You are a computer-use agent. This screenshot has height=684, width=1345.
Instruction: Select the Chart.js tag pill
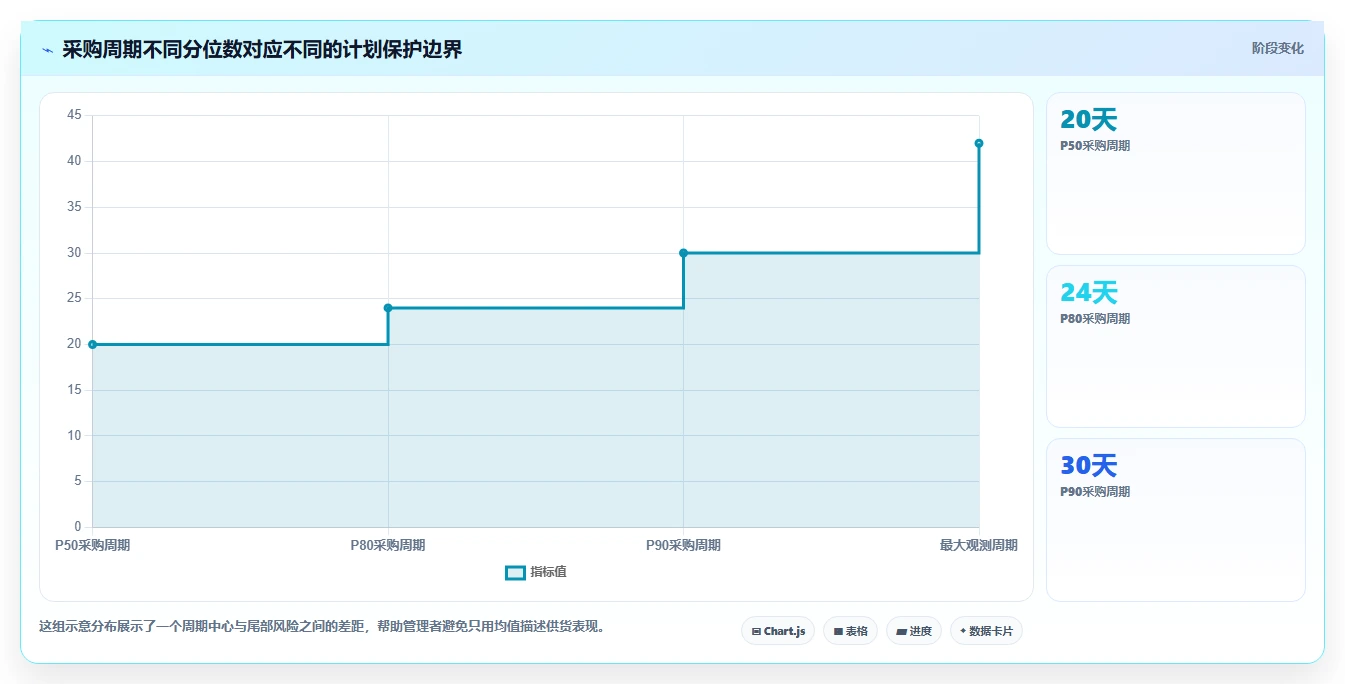pyautogui.click(x=778, y=631)
